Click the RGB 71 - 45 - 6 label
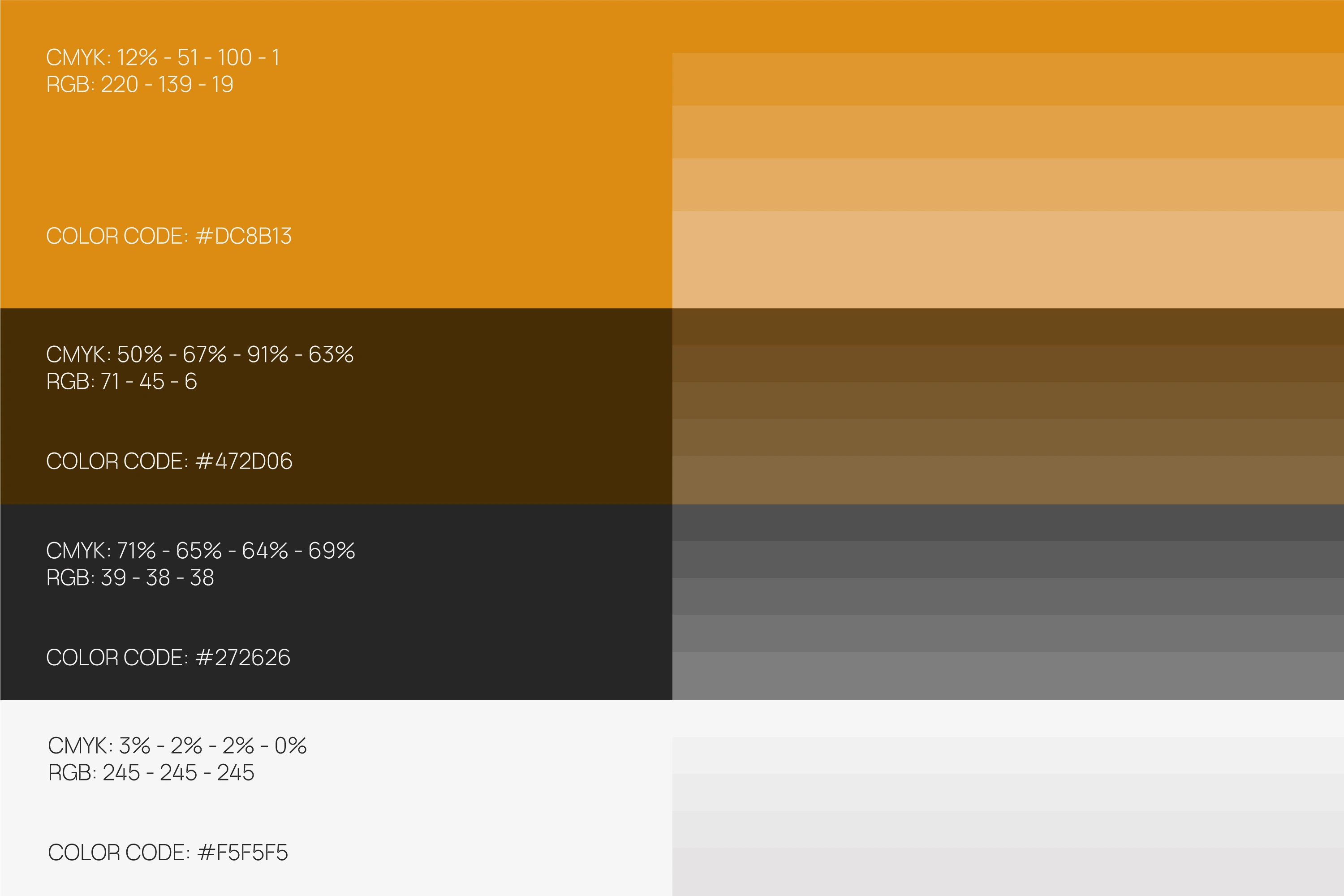 (x=121, y=381)
